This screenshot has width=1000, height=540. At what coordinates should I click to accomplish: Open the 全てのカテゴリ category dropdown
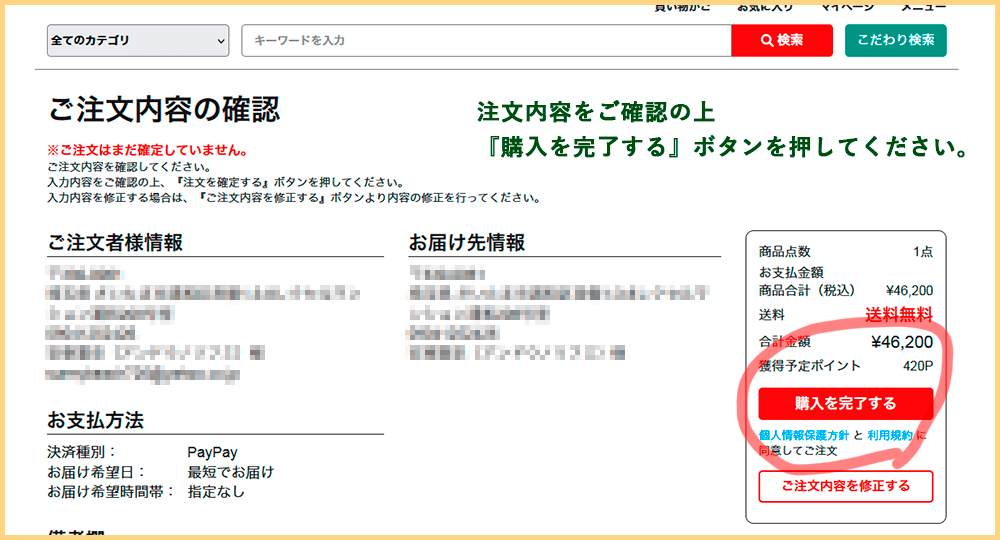coord(138,41)
